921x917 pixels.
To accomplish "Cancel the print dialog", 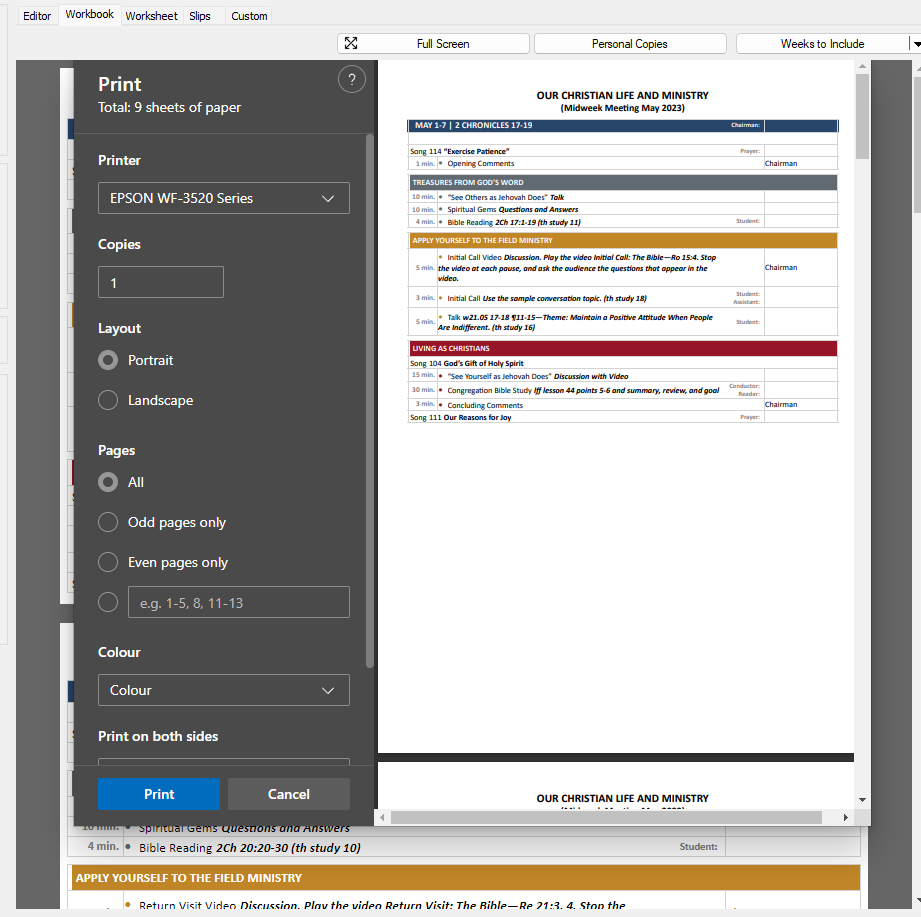I will [288, 794].
